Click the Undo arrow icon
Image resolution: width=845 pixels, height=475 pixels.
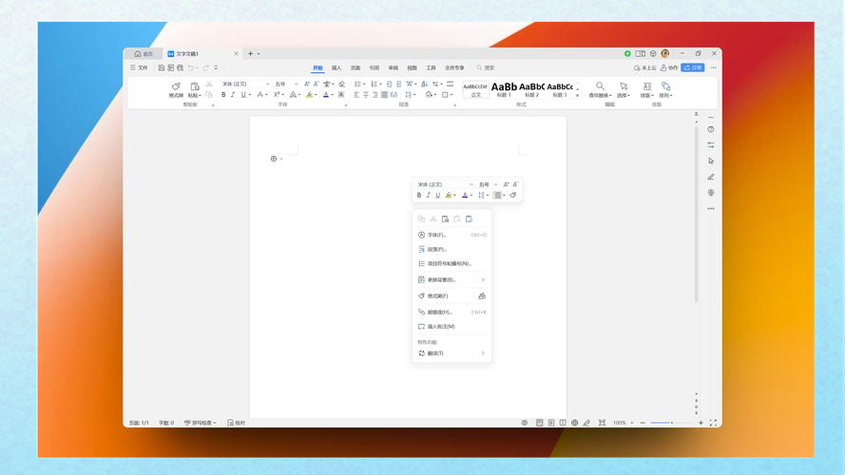click(x=190, y=68)
